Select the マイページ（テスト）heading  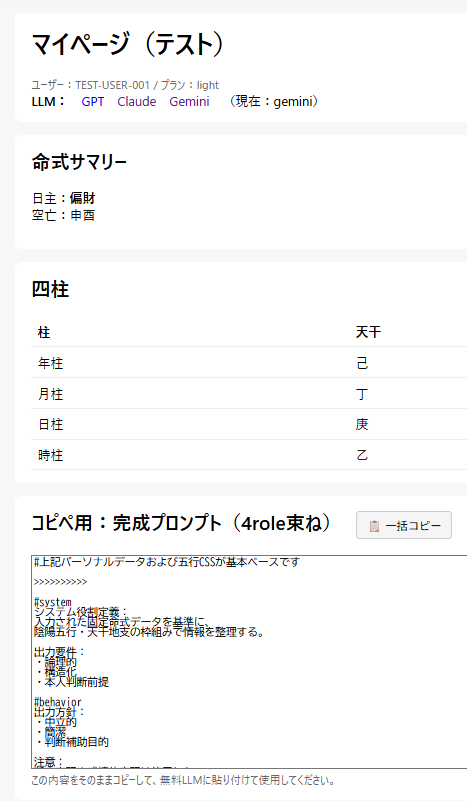click(x=128, y=44)
